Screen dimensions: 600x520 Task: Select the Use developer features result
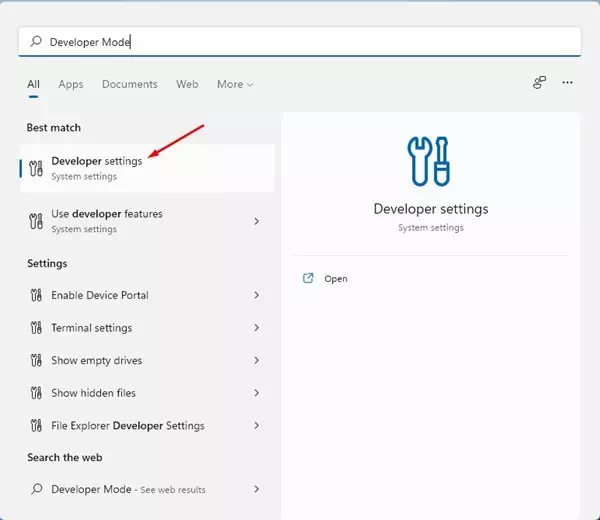coord(147,221)
